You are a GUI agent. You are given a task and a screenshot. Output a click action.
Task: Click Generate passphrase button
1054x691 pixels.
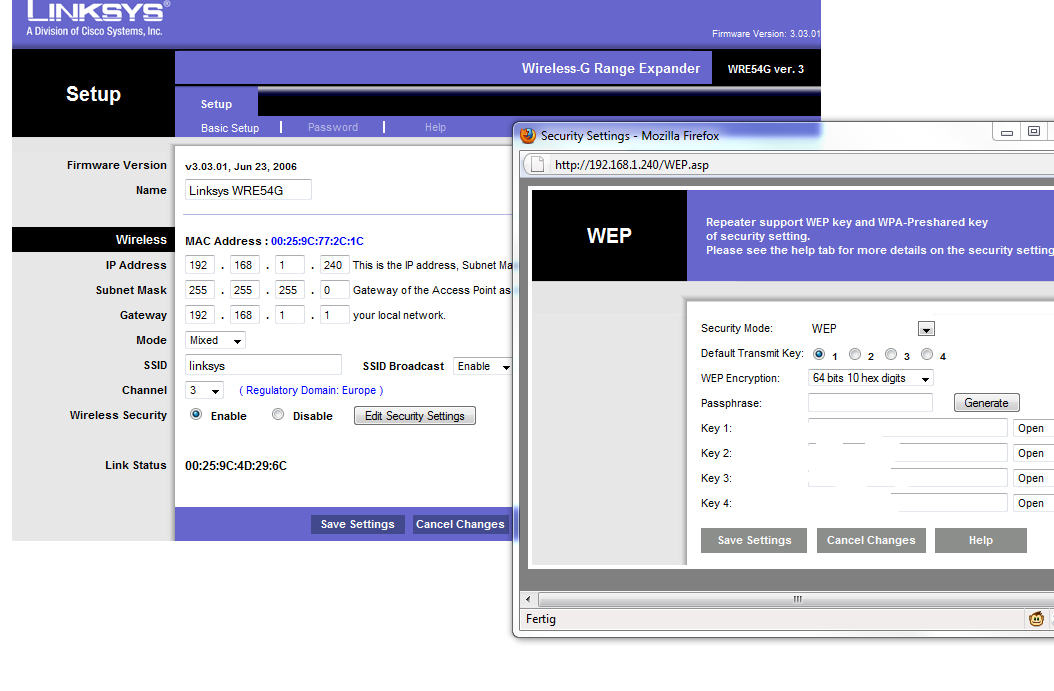pyautogui.click(x=987, y=403)
